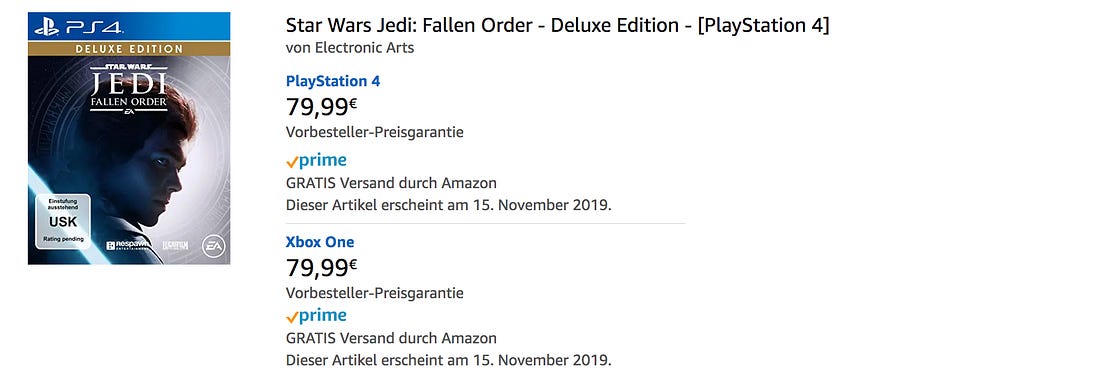
Task: Click the Deluxe Edition gold banner
Action: pos(129,48)
